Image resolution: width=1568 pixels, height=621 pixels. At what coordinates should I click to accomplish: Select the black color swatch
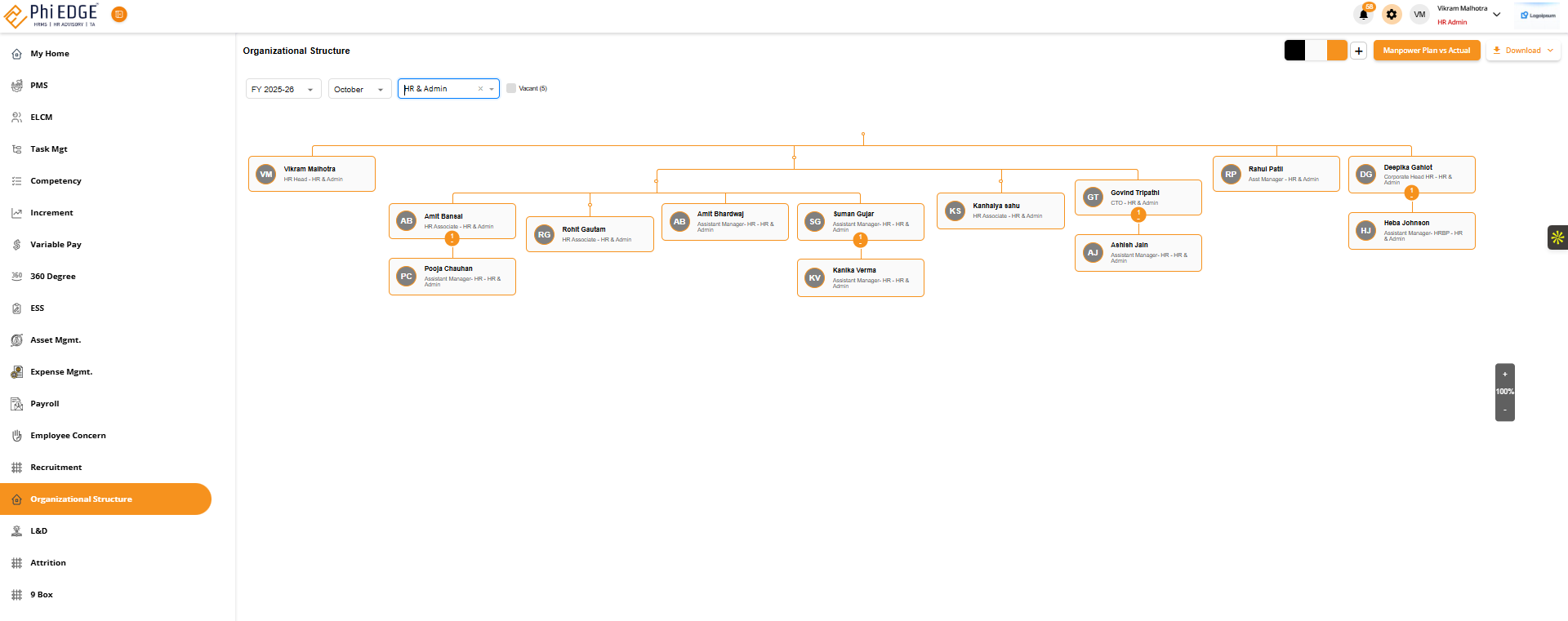click(x=1294, y=51)
